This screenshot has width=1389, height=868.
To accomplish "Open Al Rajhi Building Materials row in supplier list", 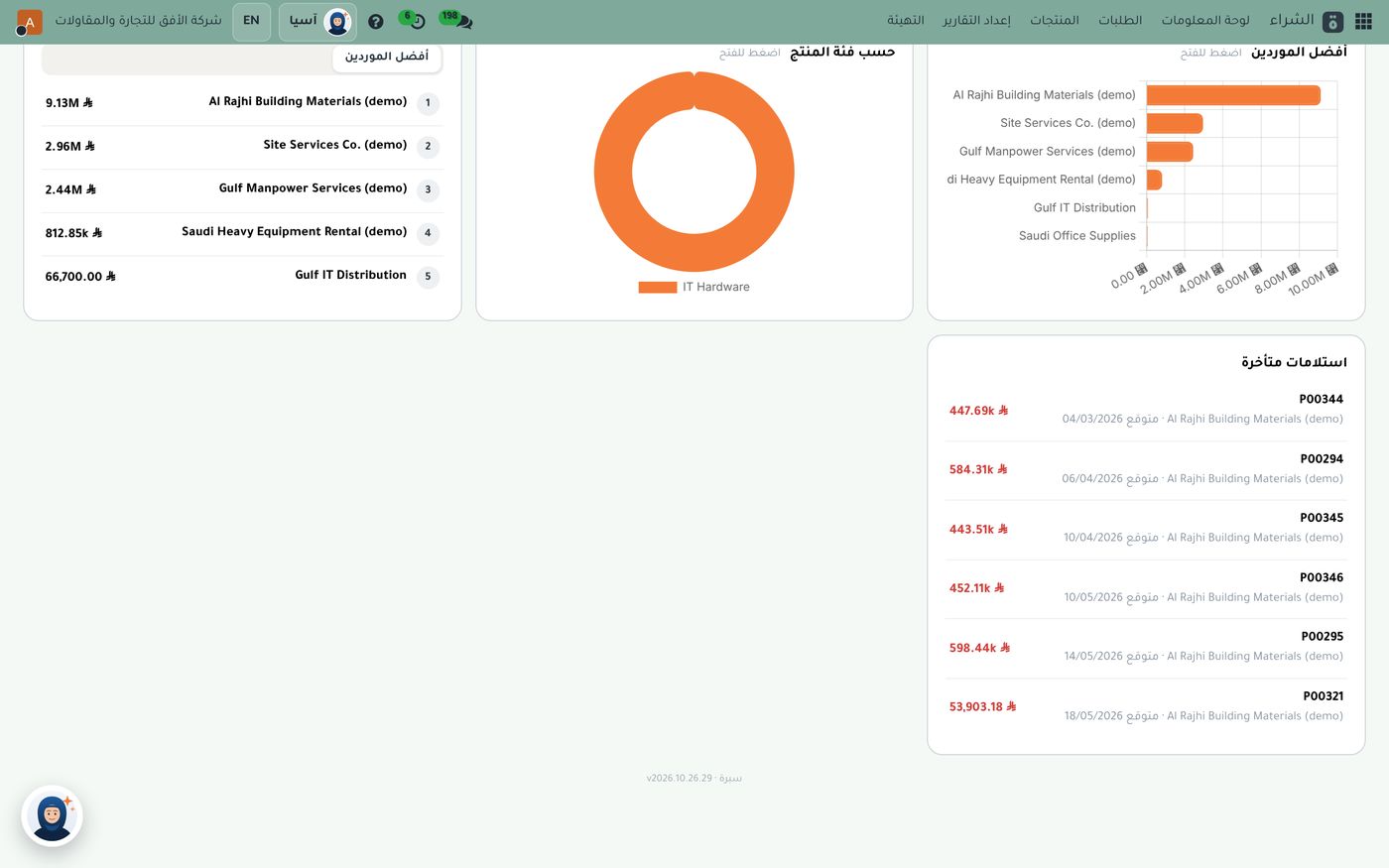I will click(x=242, y=102).
